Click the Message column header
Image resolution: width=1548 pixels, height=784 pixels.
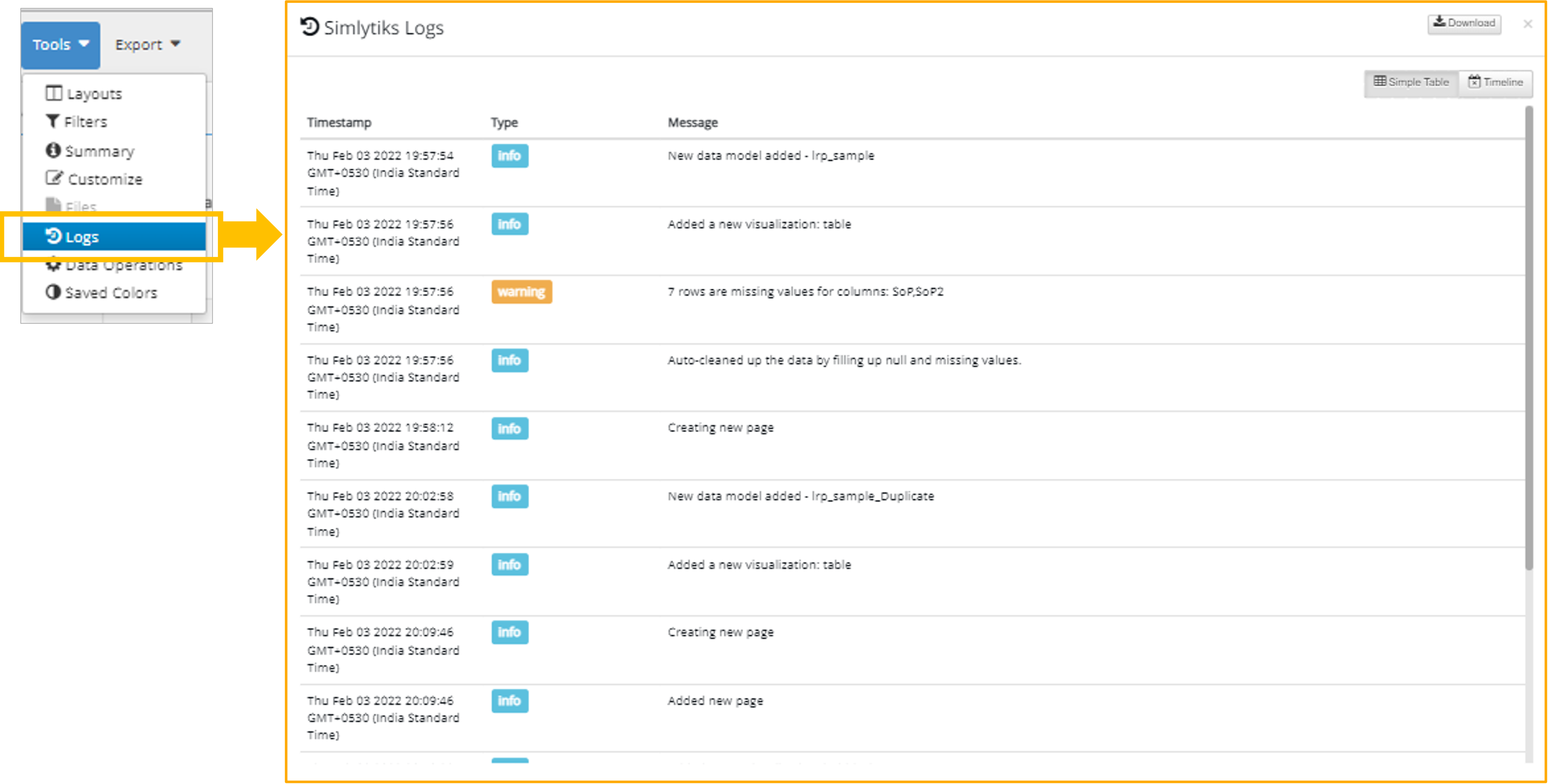[x=693, y=123]
